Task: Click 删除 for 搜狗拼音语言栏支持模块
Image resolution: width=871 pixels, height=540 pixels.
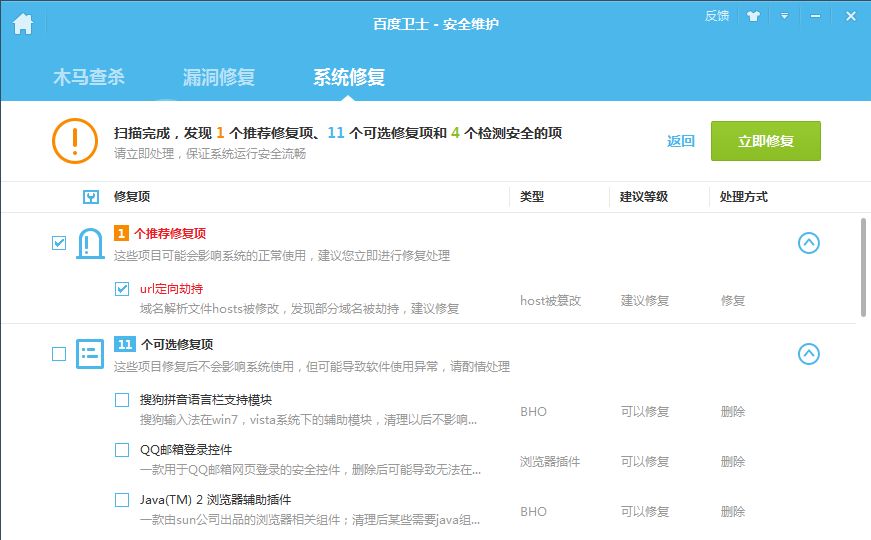Action: (733, 412)
